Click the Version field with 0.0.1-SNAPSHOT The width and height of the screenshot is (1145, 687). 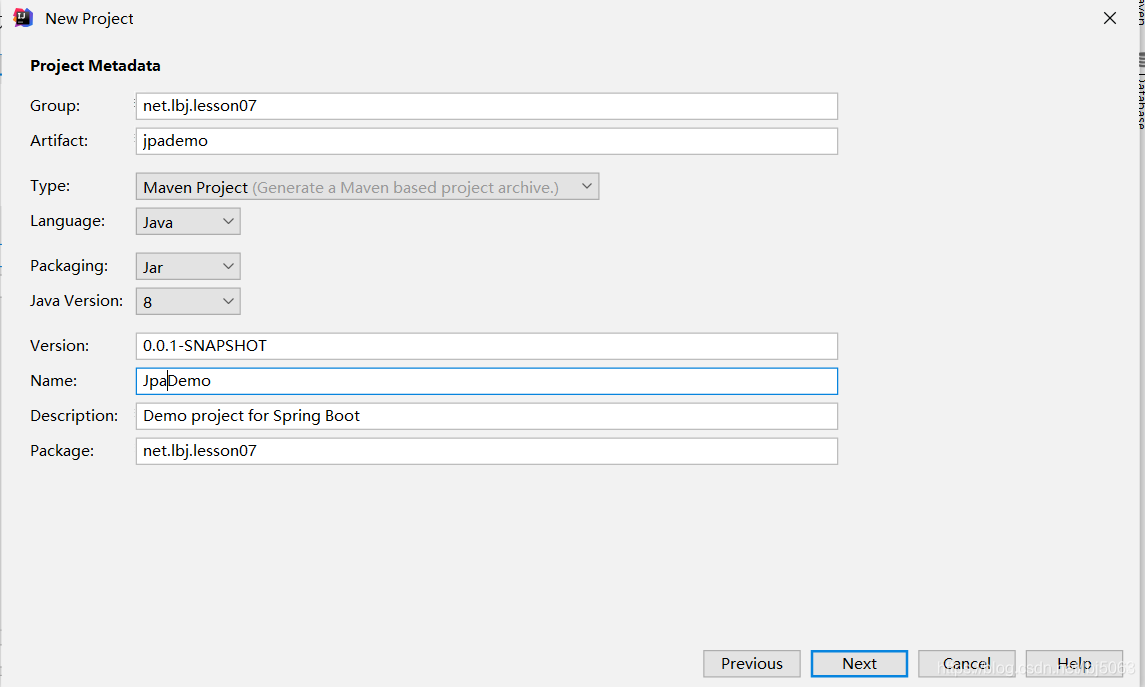(486, 346)
